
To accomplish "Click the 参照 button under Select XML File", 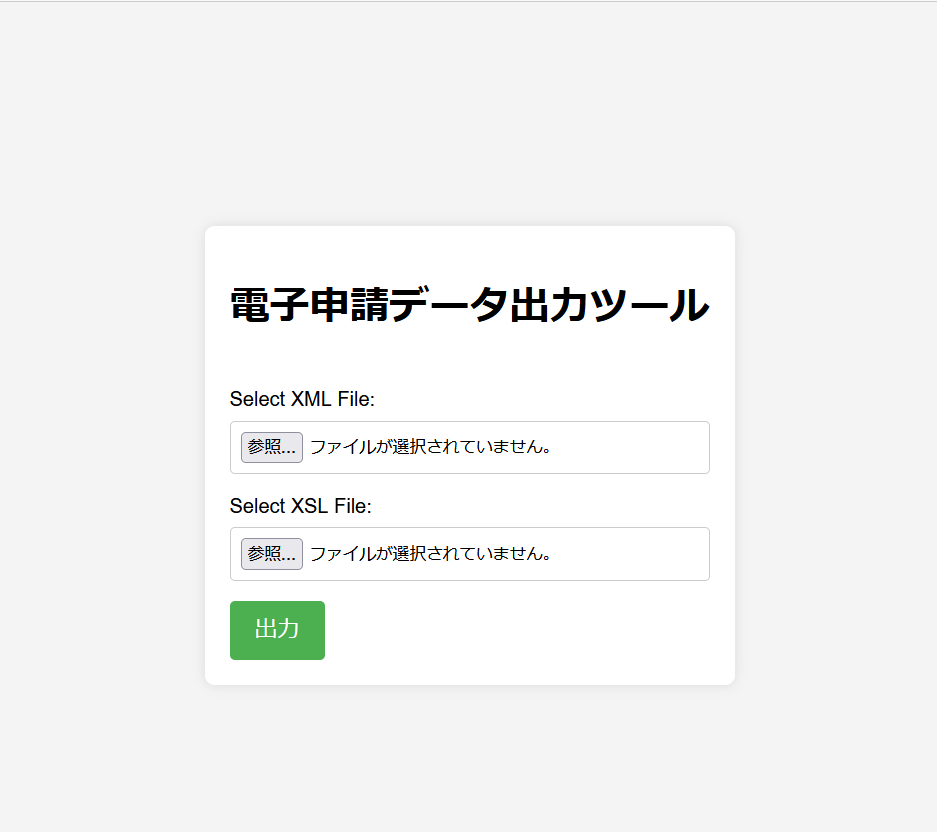I will click(272, 448).
